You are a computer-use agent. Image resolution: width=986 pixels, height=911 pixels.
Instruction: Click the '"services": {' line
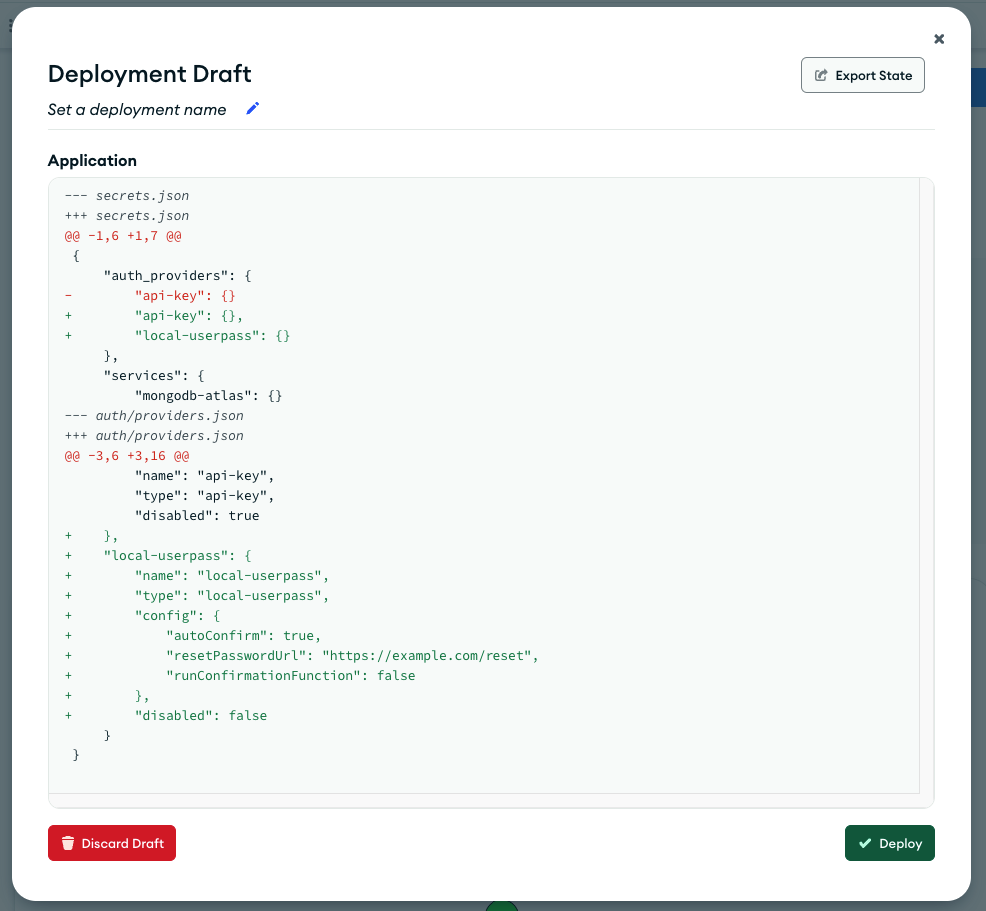tap(154, 375)
